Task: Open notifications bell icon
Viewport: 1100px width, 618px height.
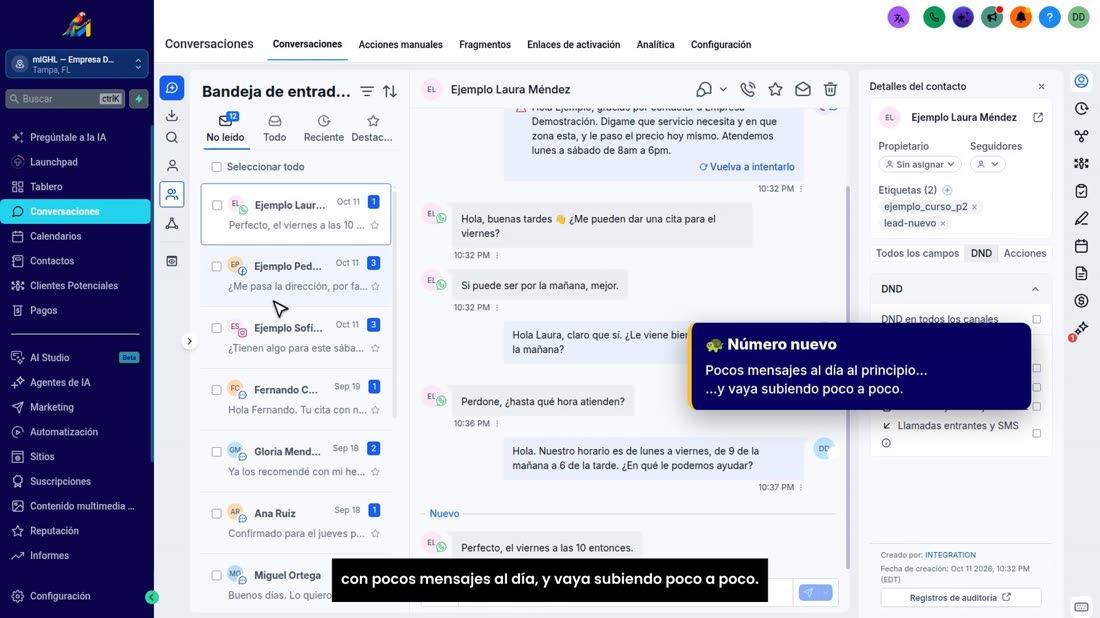Action: tap(1021, 18)
